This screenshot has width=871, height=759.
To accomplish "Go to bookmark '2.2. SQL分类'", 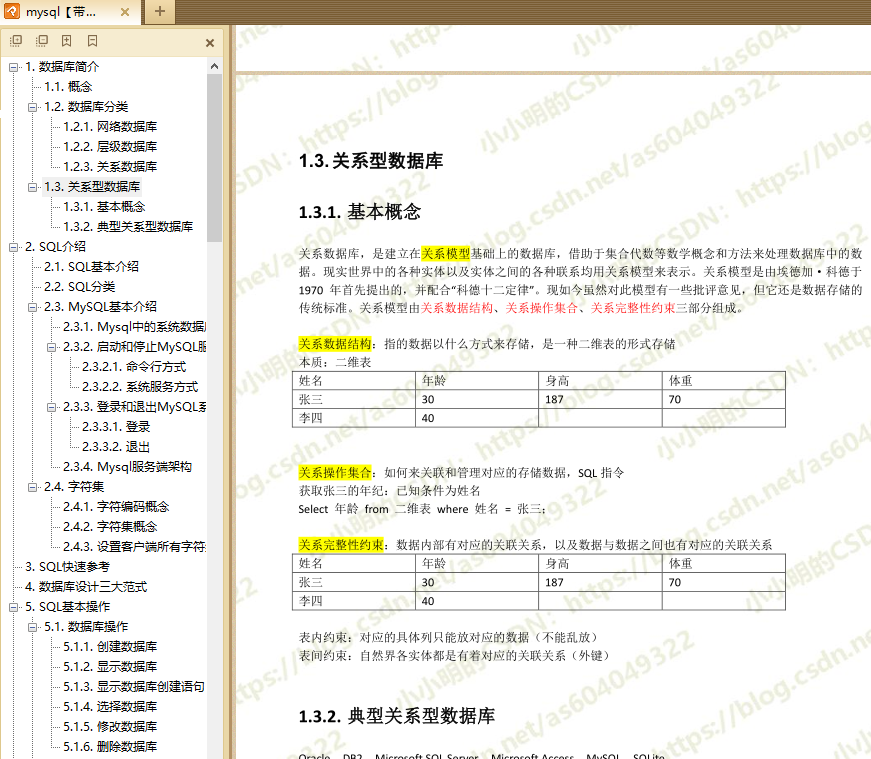I will 79,287.
